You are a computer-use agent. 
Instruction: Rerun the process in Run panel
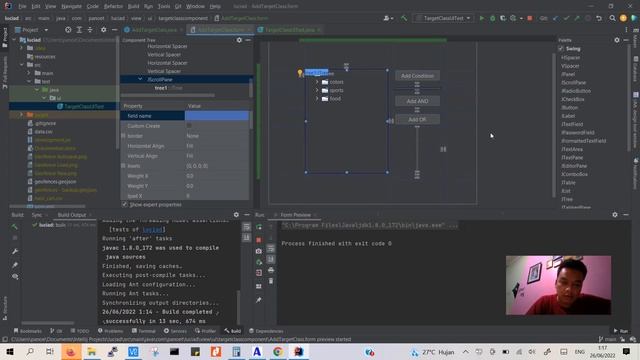259,227
